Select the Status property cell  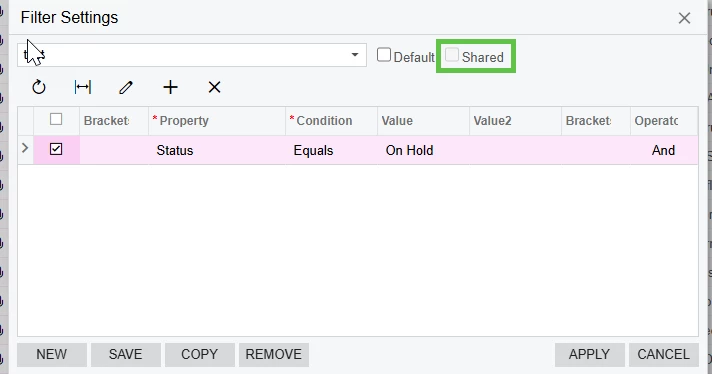click(217, 150)
